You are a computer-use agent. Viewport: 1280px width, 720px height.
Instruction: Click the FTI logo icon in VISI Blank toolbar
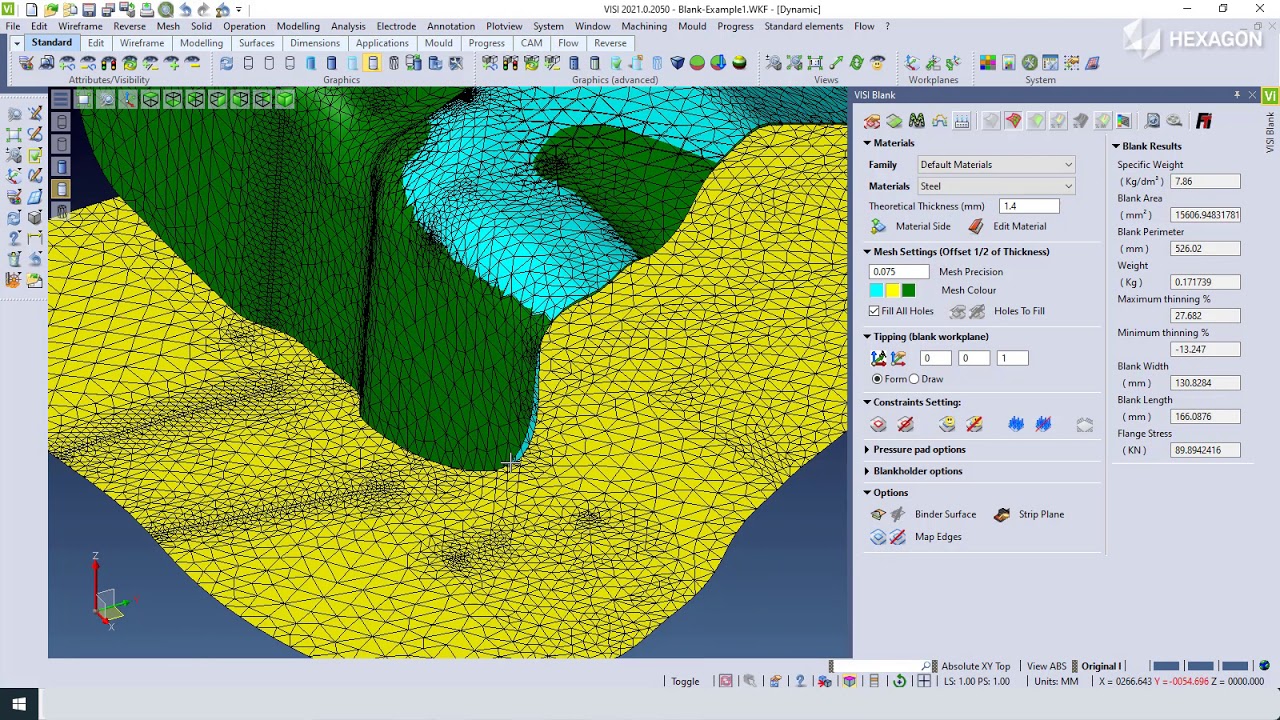(x=1203, y=121)
